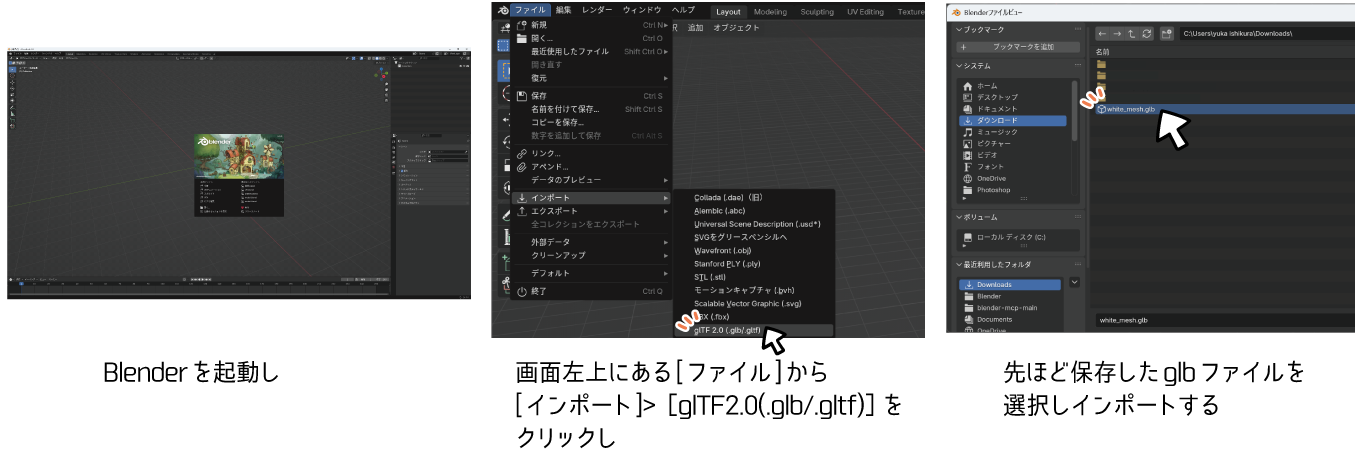Go to parent directory using up arrow

pyautogui.click(x=1131, y=33)
